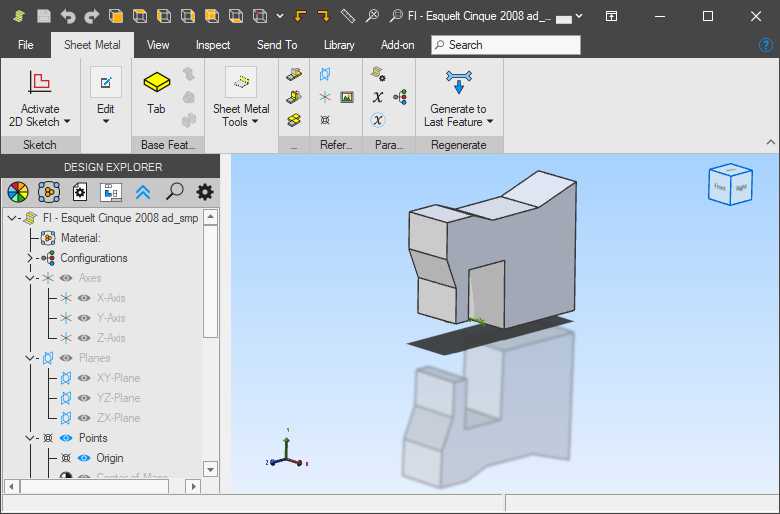Screen dimensions: 780x514
Task: Open the color wheel in Design Explorer
Action: pos(17,192)
